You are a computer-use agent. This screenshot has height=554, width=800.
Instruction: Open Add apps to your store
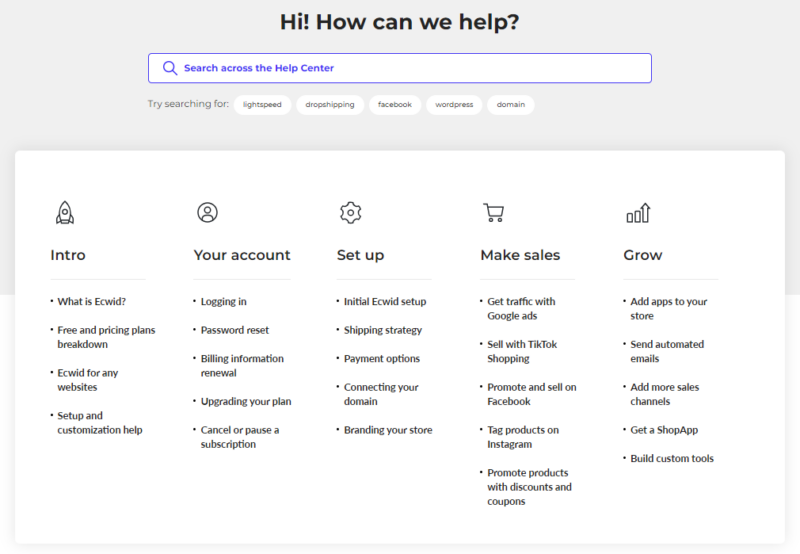coord(668,309)
